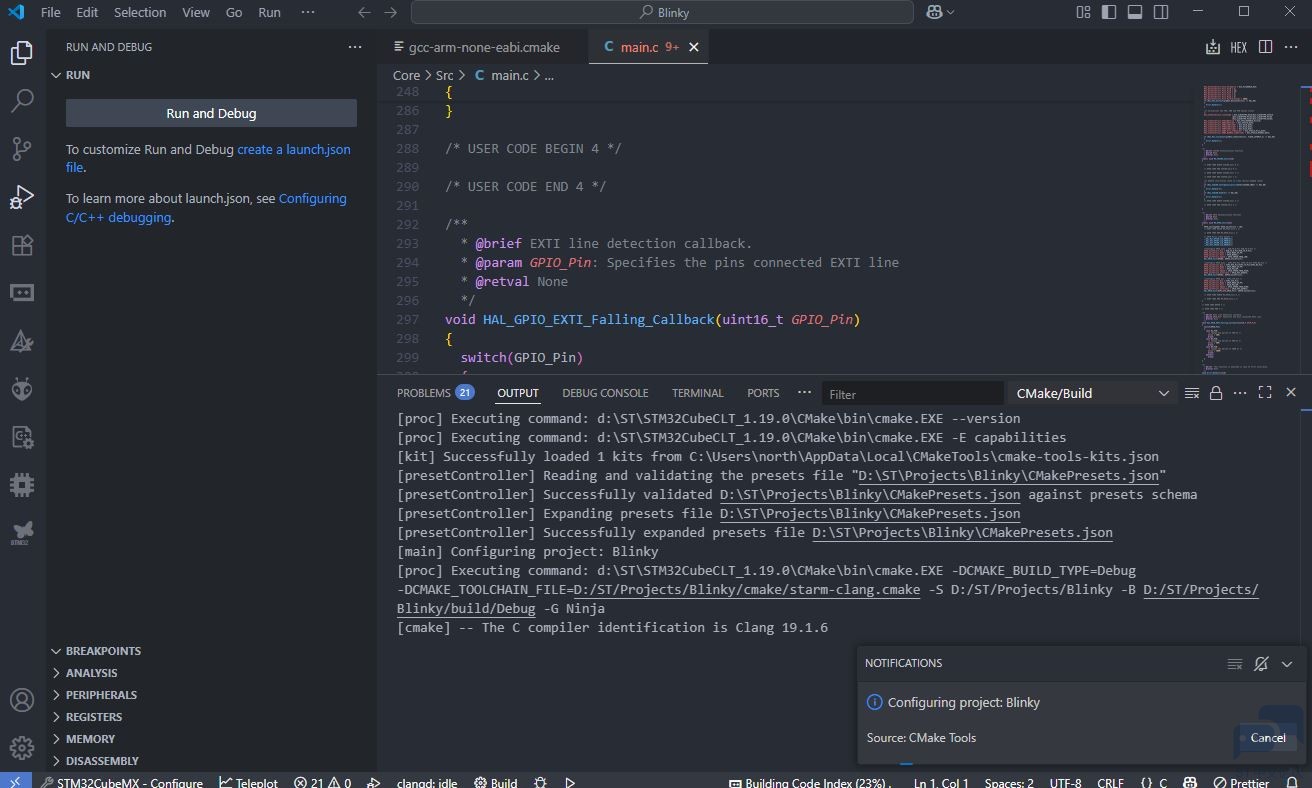Toggle the Secondary Side Bar
The height and width of the screenshot is (788, 1312).
tap(1161, 12)
